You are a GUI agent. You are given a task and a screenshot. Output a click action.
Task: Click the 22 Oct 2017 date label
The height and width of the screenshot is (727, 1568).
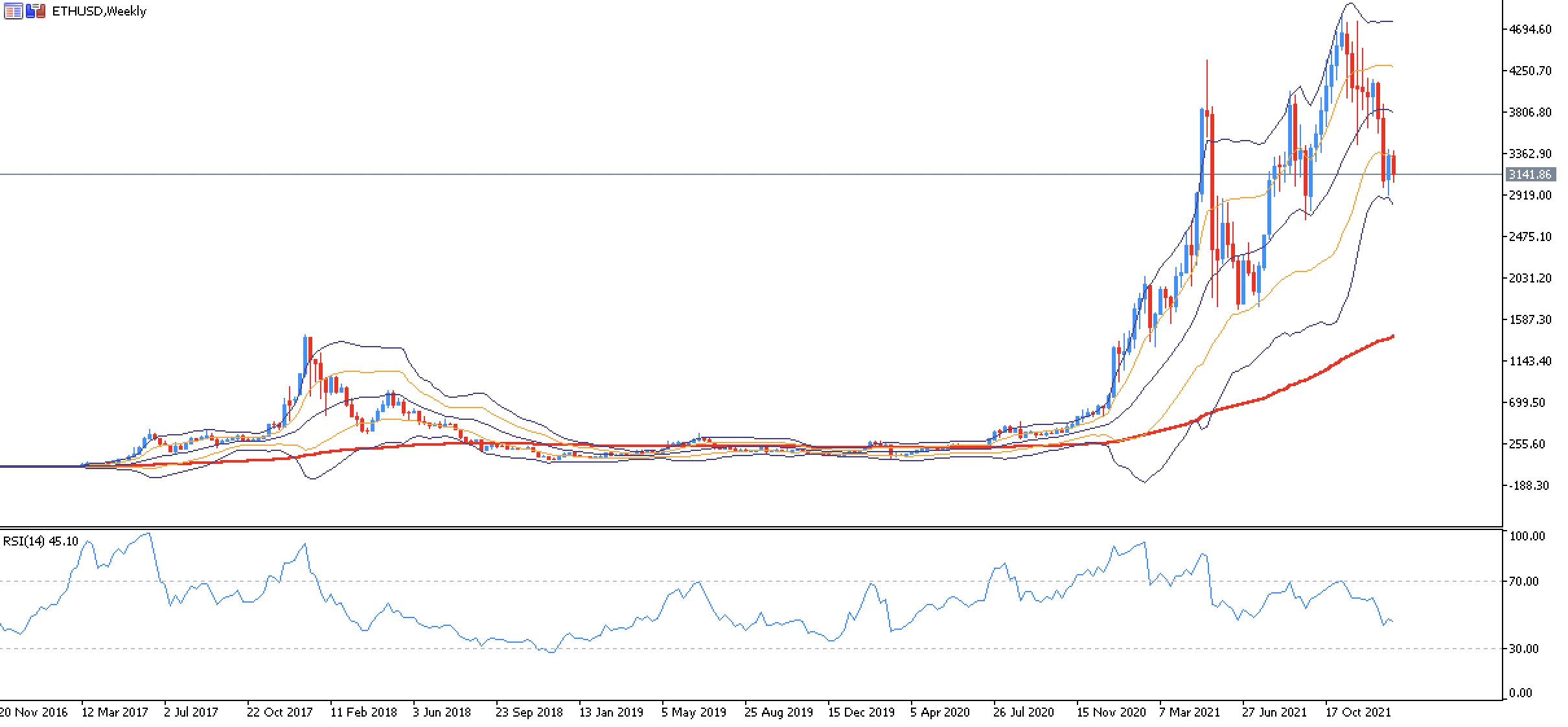[279, 712]
